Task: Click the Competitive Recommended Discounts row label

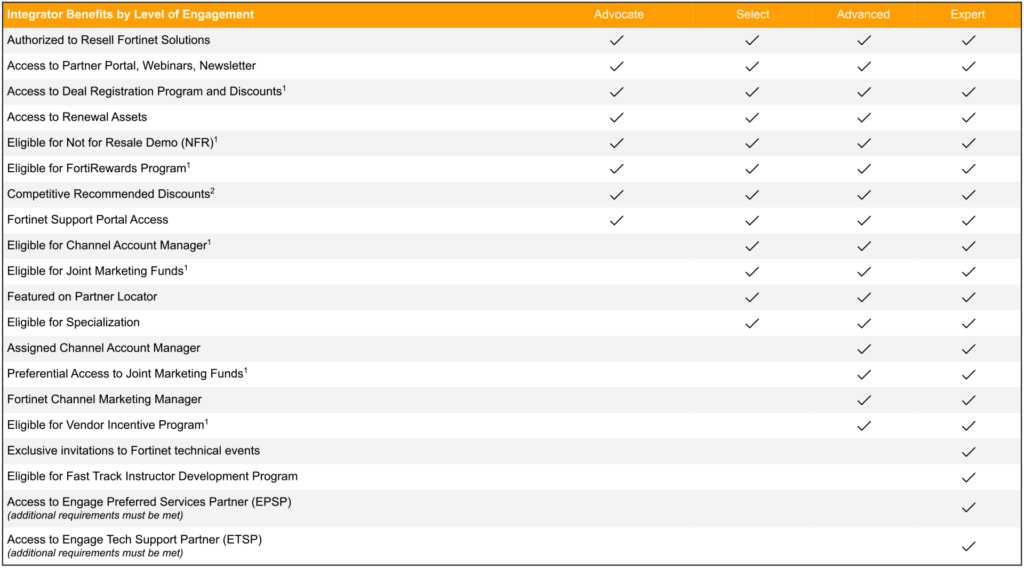Action: pos(110,194)
